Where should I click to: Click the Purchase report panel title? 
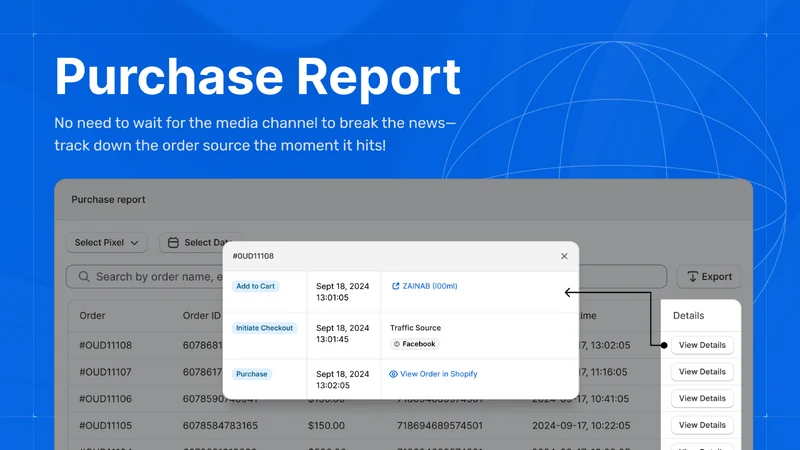point(108,199)
